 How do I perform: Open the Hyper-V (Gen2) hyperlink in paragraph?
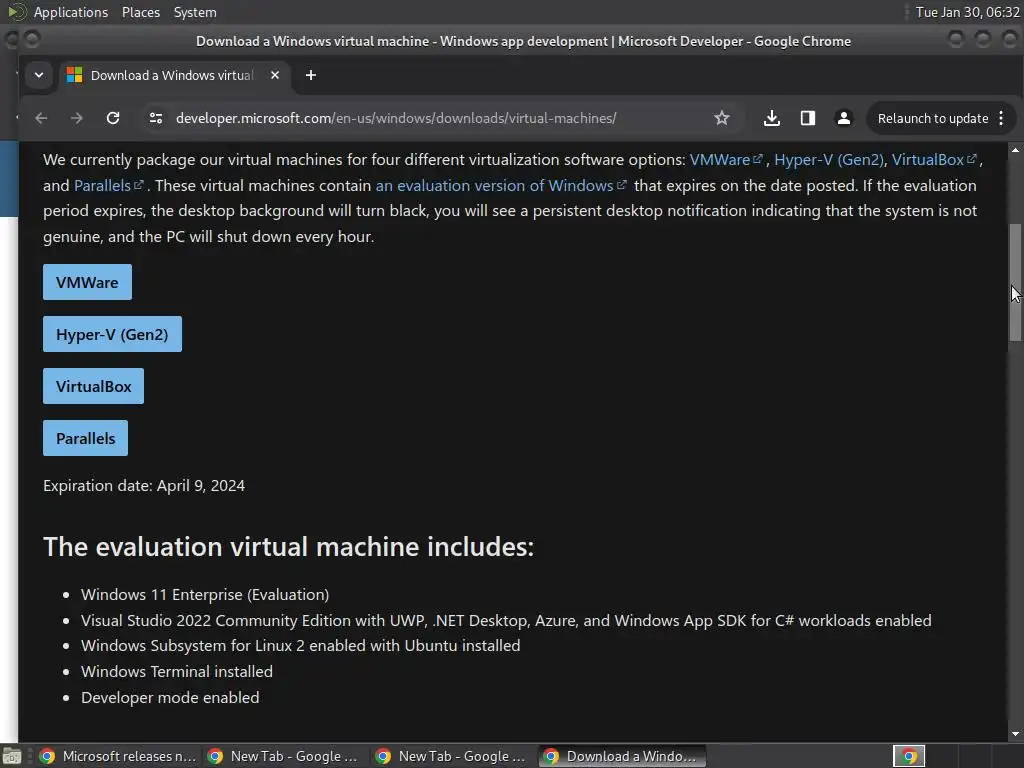pos(829,160)
